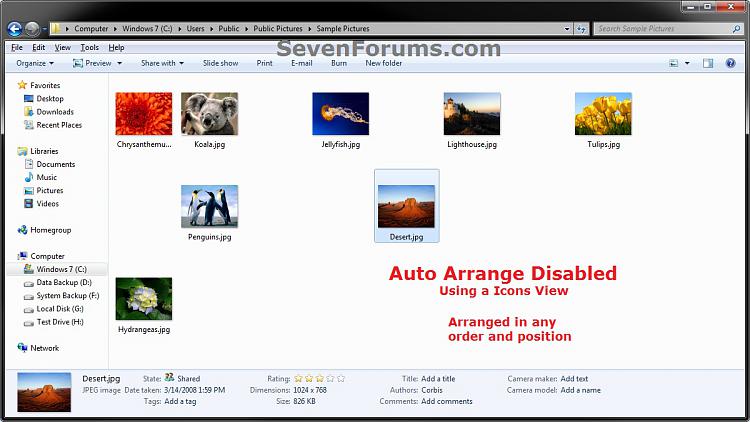750x422 pixels.
Task: Open the Edit menu
Action: click(x=39, y=47)
